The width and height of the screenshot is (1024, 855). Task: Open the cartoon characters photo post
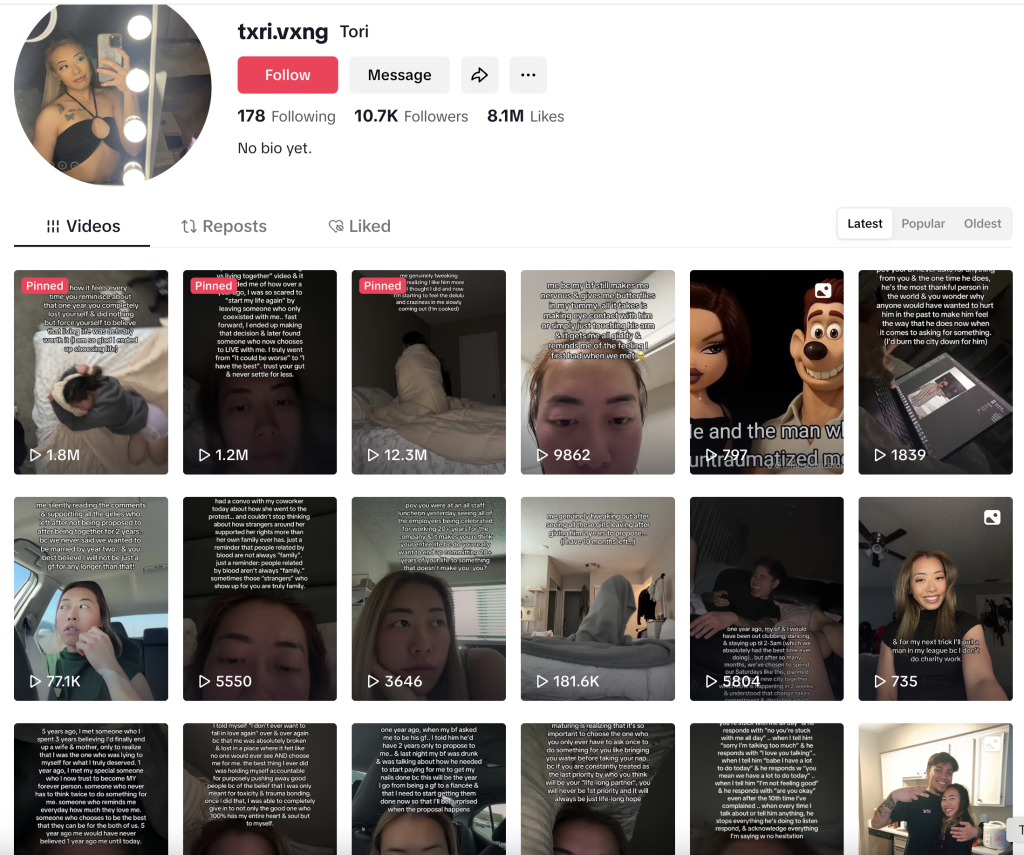coord(766,372)
